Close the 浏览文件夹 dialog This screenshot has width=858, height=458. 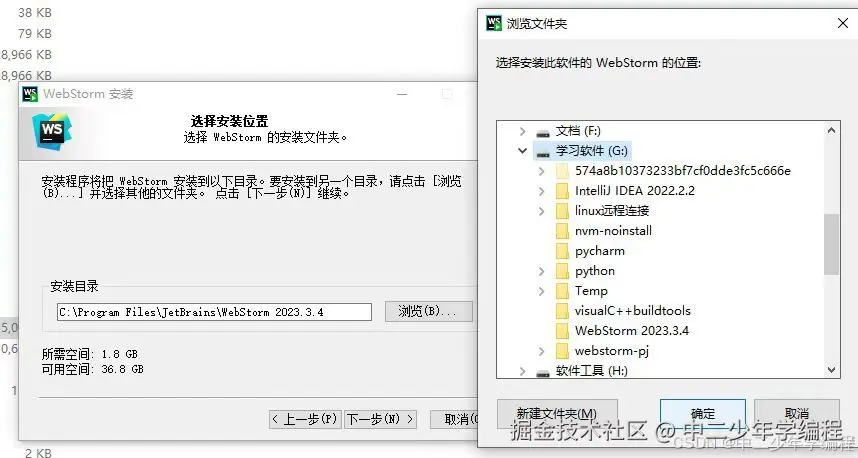tap(843, 23)
